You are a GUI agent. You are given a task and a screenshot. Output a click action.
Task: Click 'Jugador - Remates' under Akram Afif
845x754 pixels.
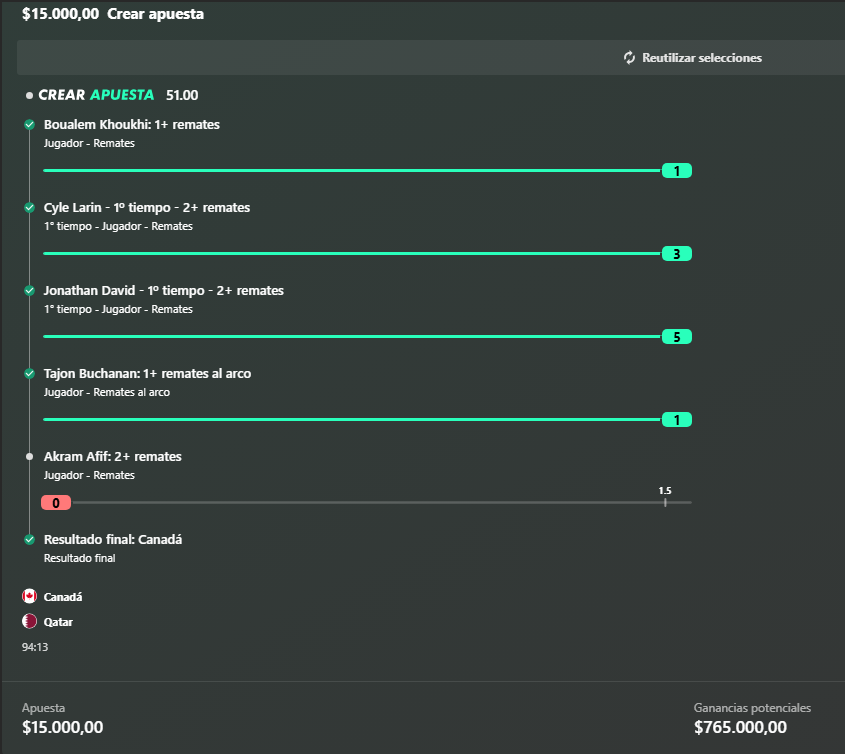[89, 475]
